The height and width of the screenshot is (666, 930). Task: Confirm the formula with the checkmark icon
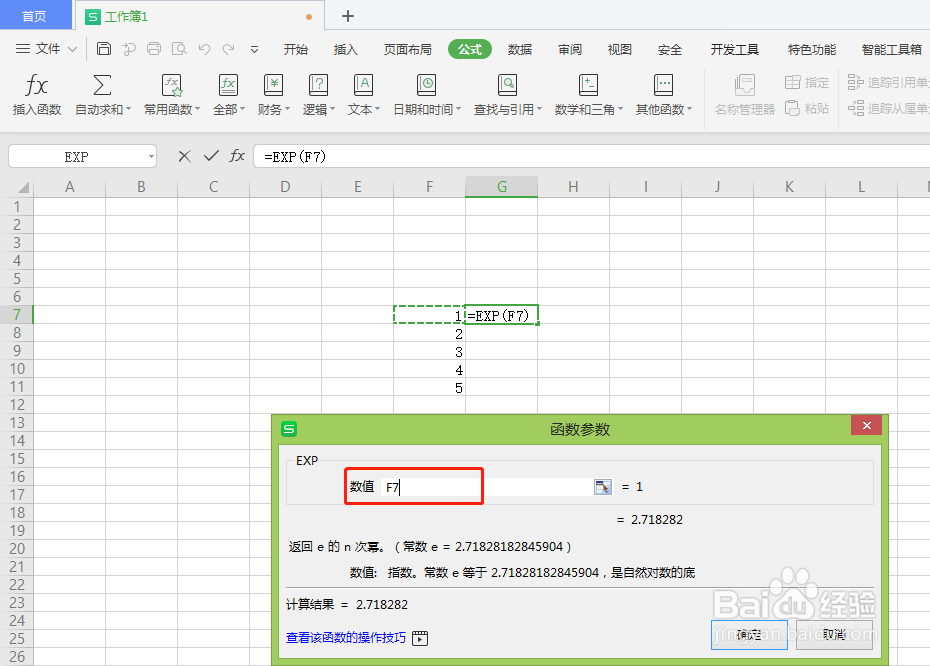click(x=213, y=156)
